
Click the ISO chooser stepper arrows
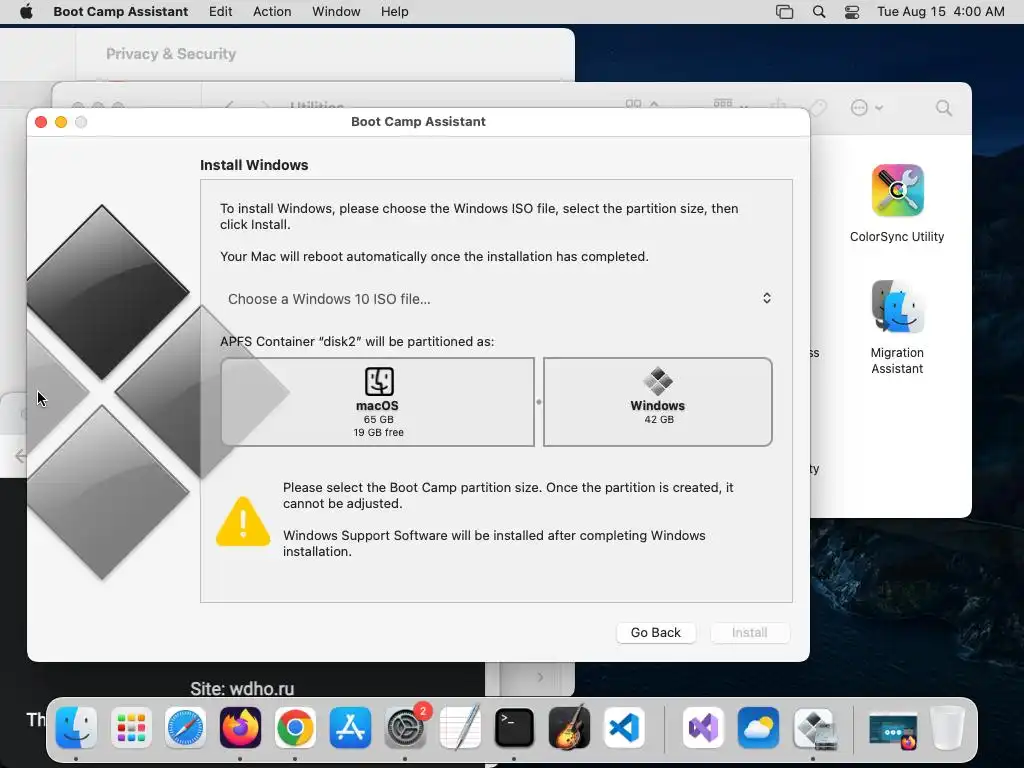point(767,298)
